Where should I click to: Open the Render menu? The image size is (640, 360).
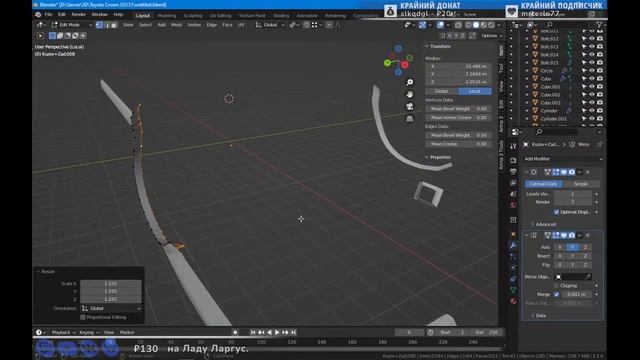pos(78,15)
